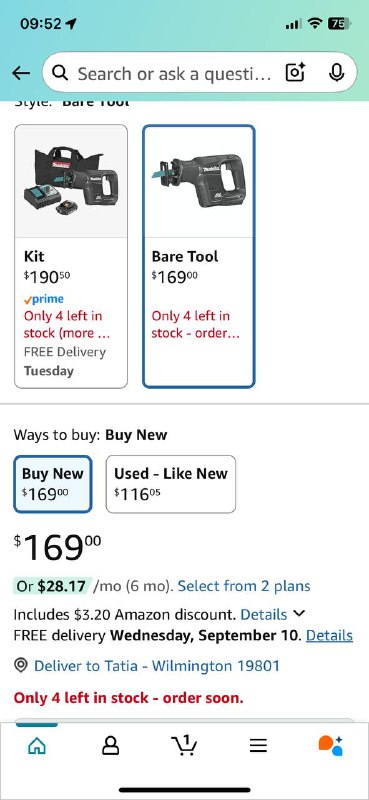View the Kit product thumbnail image
The width and height of the screenshot is (369, 800).
(71, 181)
